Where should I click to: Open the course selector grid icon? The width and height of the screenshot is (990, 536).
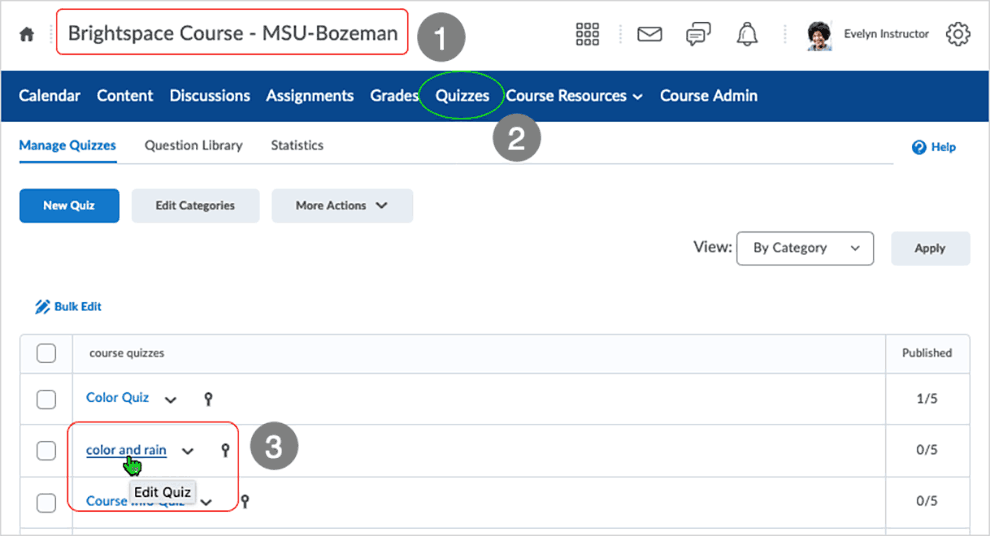(x=587, y=34)
